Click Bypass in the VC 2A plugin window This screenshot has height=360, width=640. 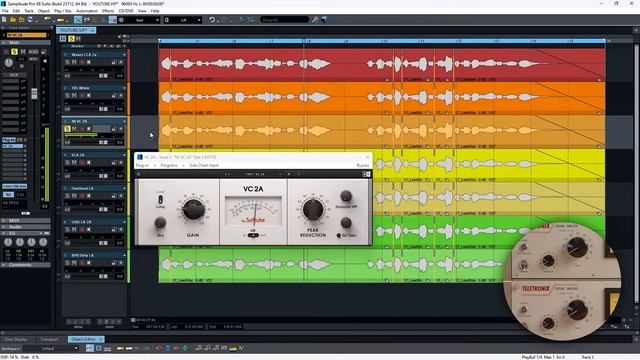pyautogui.click(x=363, y=165)
